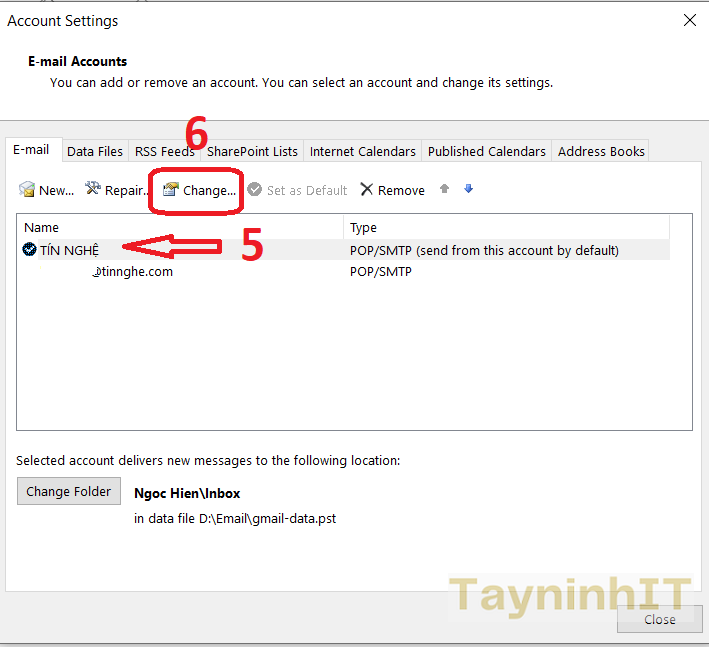Click the Remove X icon
The image size is (709, 647).
[x=367, y=190]
